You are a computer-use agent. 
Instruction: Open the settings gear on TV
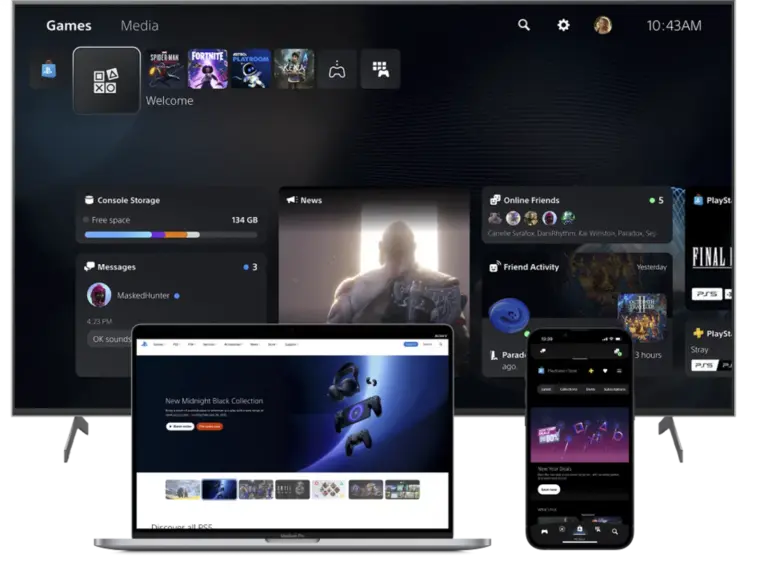[563, 25]
